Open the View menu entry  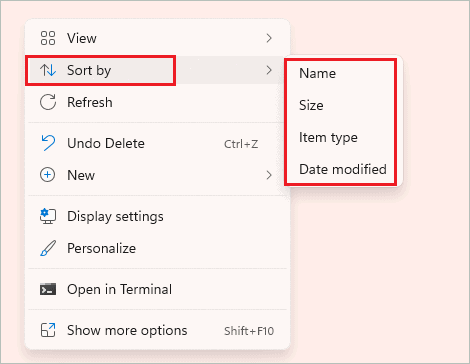(157, 38)
